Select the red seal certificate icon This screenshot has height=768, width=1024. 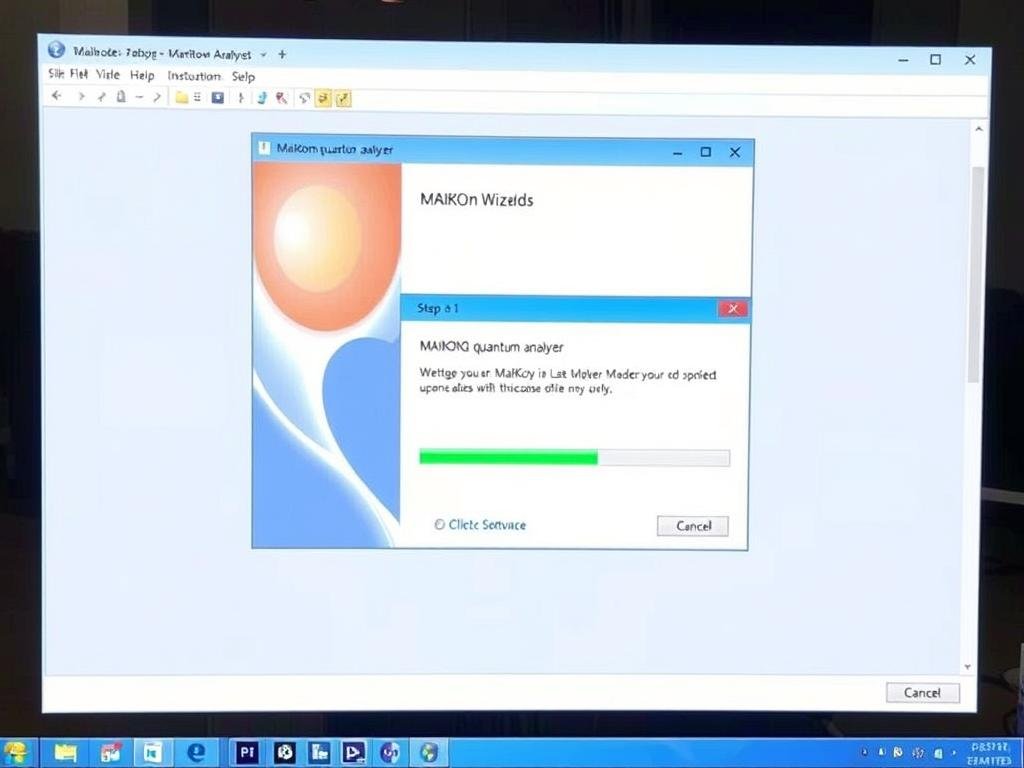tap(281, 97)
